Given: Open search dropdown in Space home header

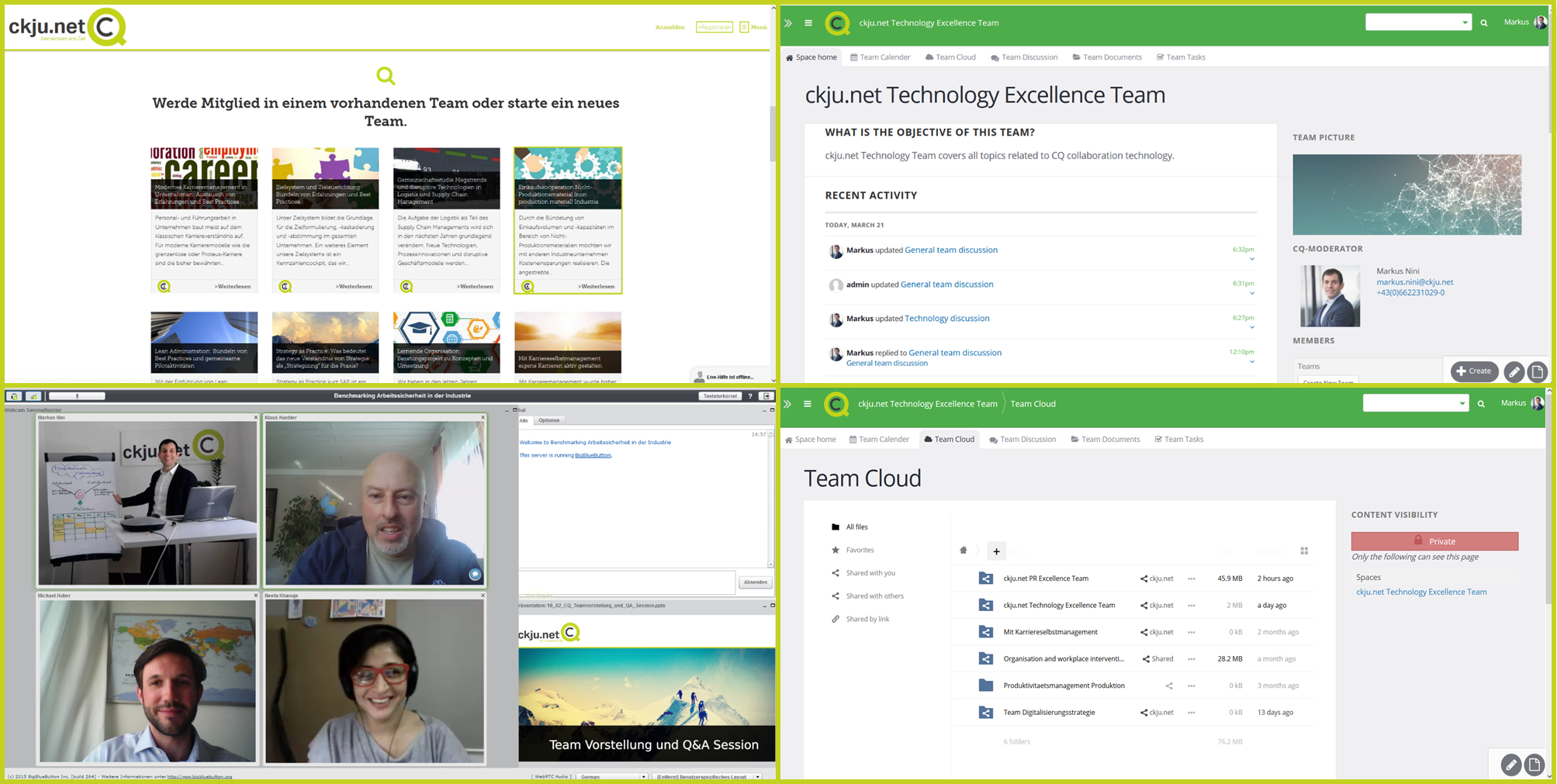Looking at the screenshot, I should point(1465,23).
